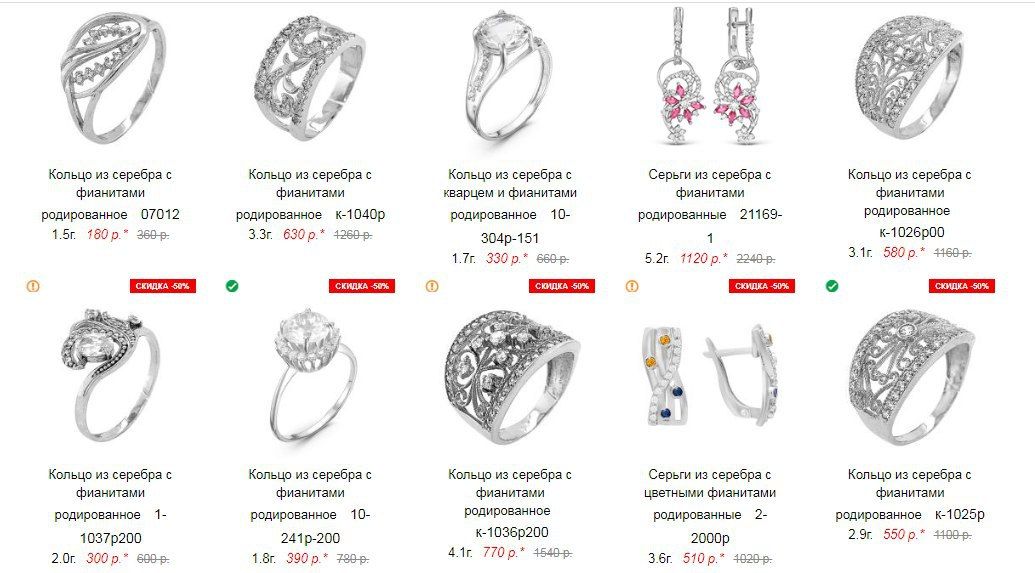Click the СКИДКА -50% badge on ring 1-1037р200
This screenshot has height=573, width=1035.
(162, 286)
